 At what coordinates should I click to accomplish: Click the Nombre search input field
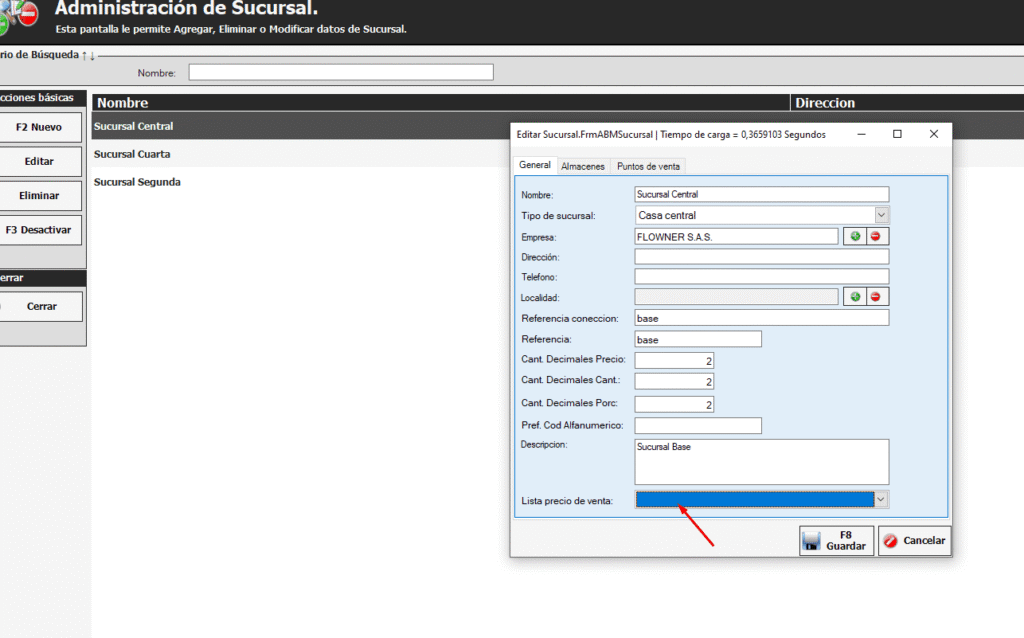(x=340, y=73)
